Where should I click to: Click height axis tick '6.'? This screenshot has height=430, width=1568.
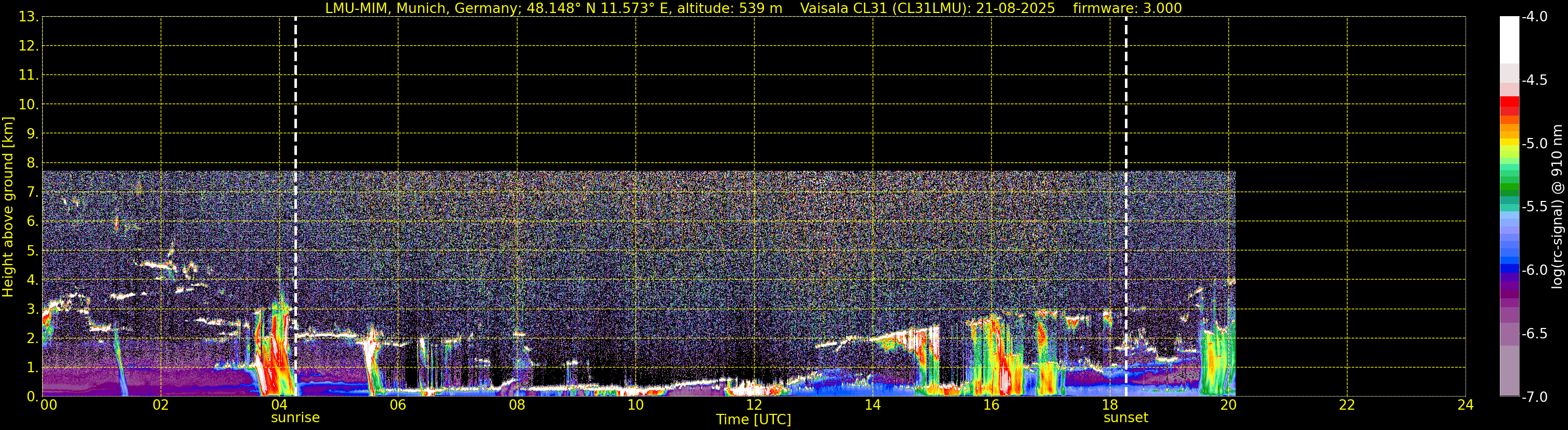[32, 222]
